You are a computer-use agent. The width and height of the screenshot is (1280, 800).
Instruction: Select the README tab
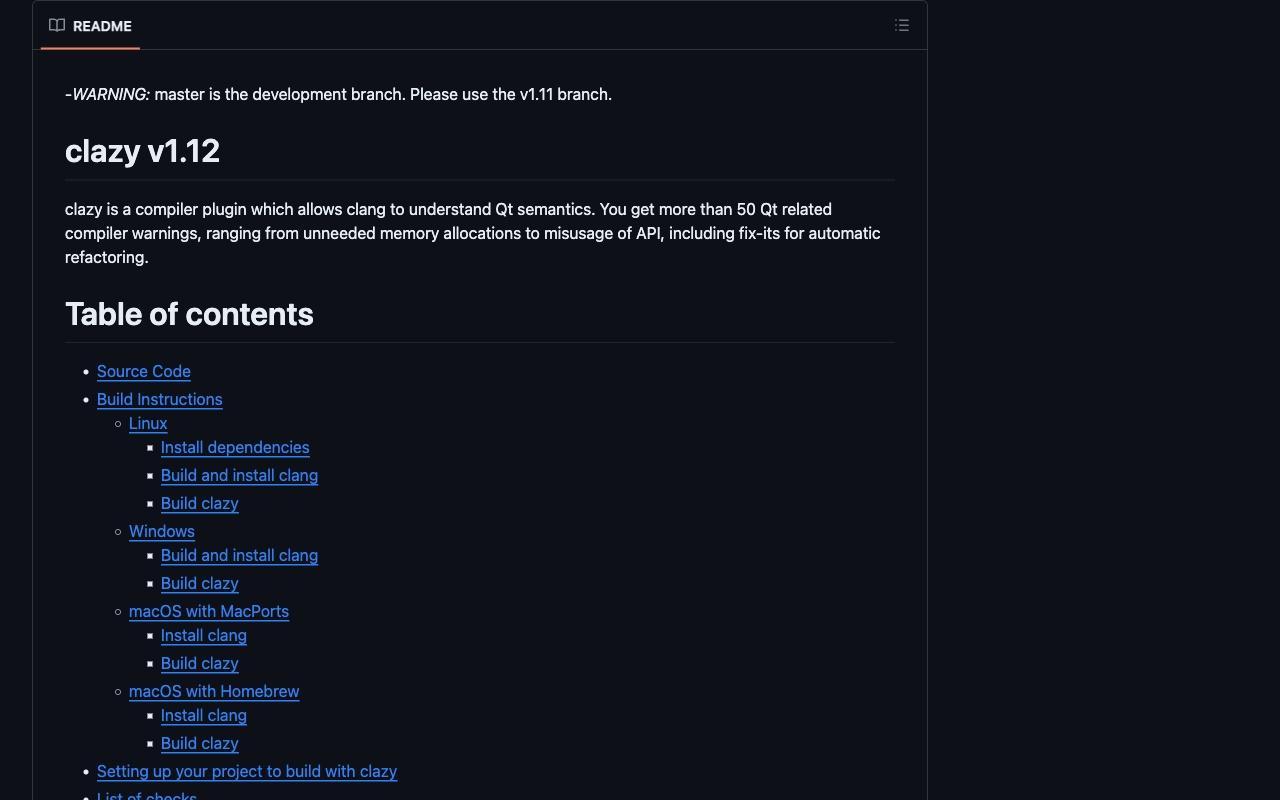coord(90,26)
